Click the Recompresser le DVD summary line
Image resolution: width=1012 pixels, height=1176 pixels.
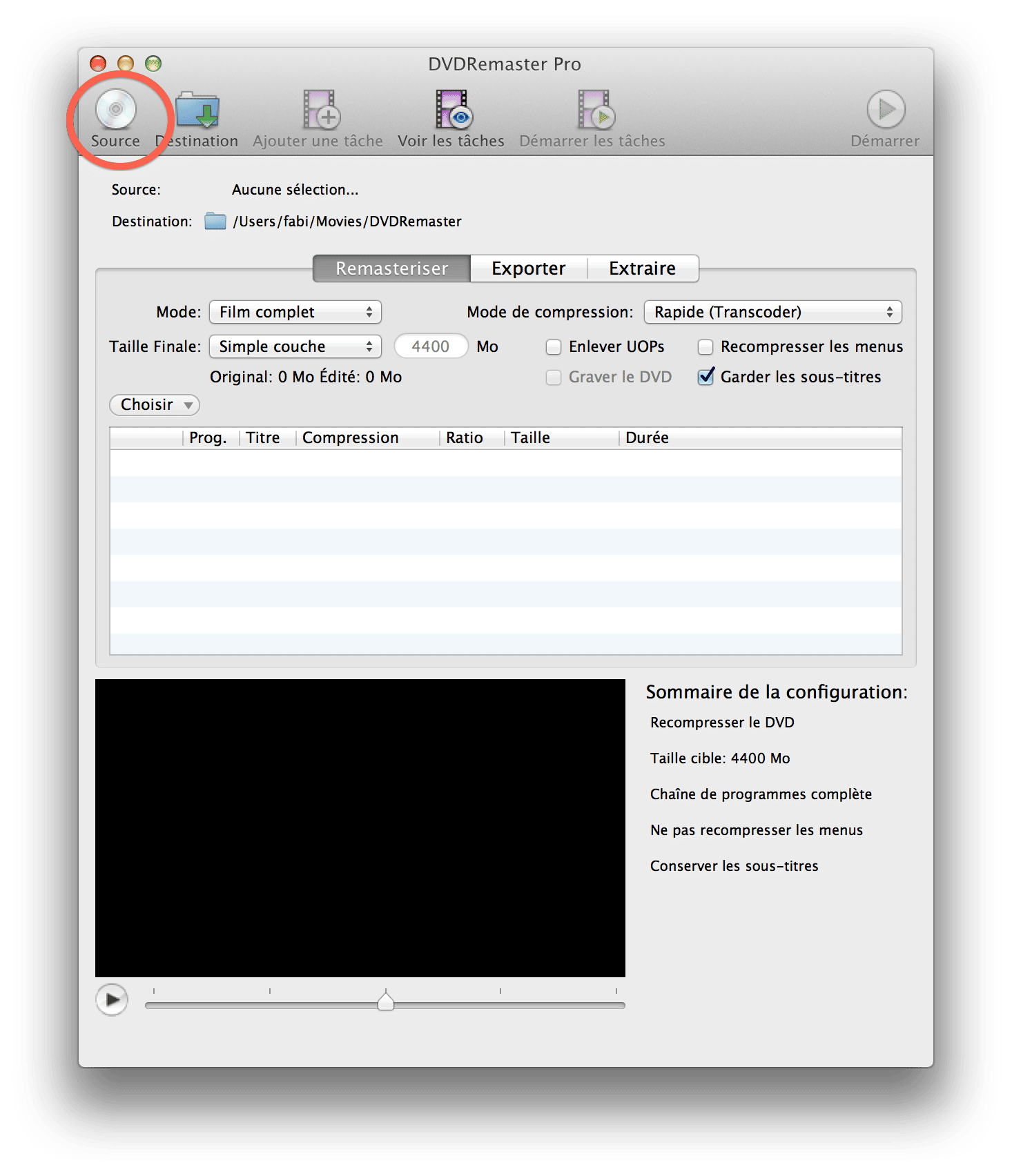point(722,723)
